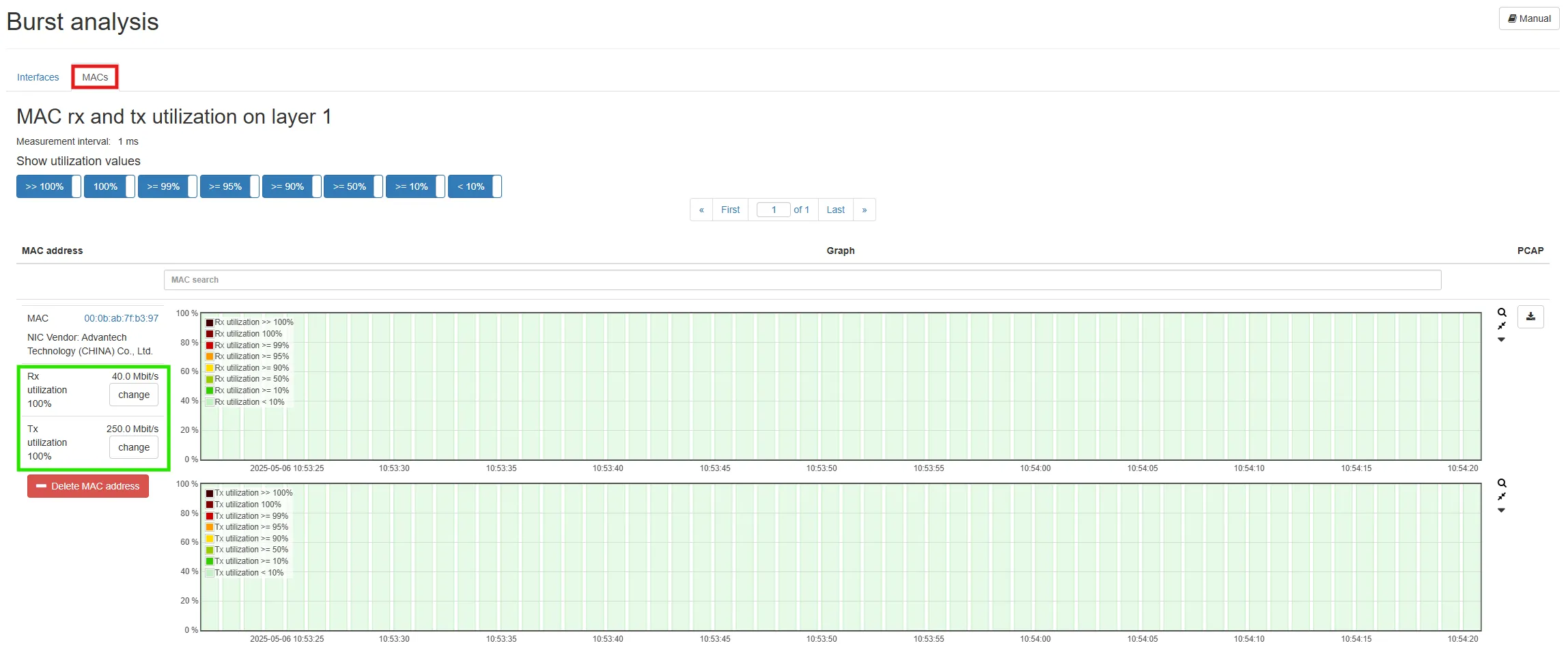Click the magnifier icon beside Tx graph
The width and height of the screenshot is (1568, 652).
(1502, 483)
